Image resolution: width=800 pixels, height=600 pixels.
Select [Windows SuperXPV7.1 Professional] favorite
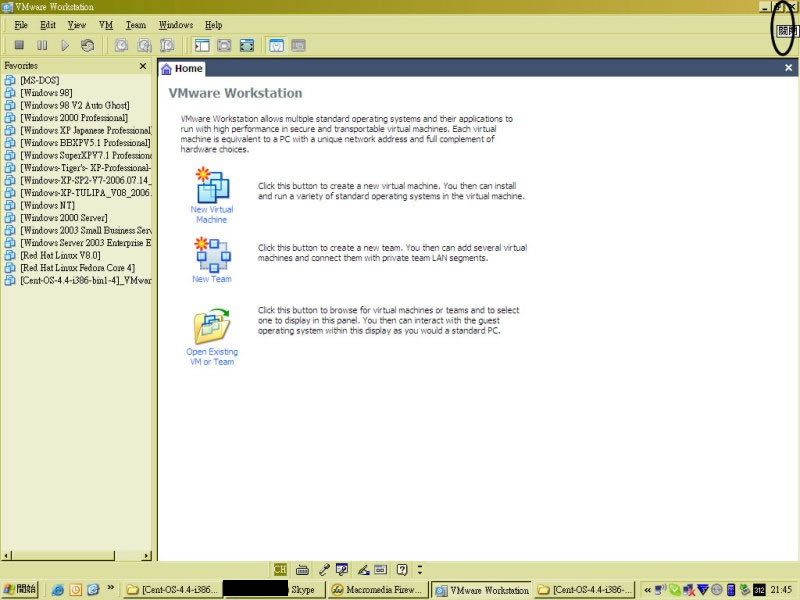(x=86, y=155)
